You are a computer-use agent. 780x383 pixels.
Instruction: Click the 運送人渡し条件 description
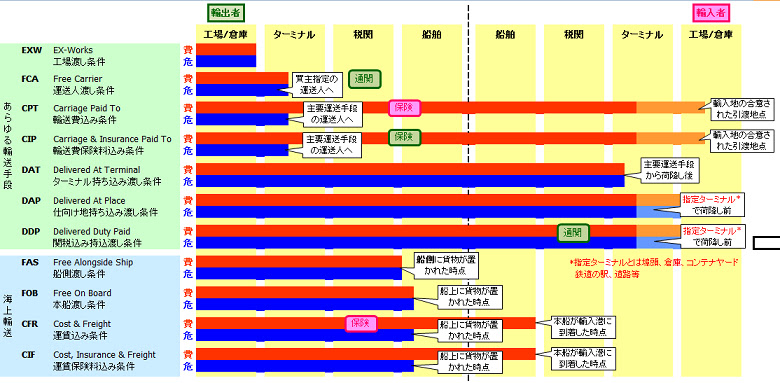(84, 91)
